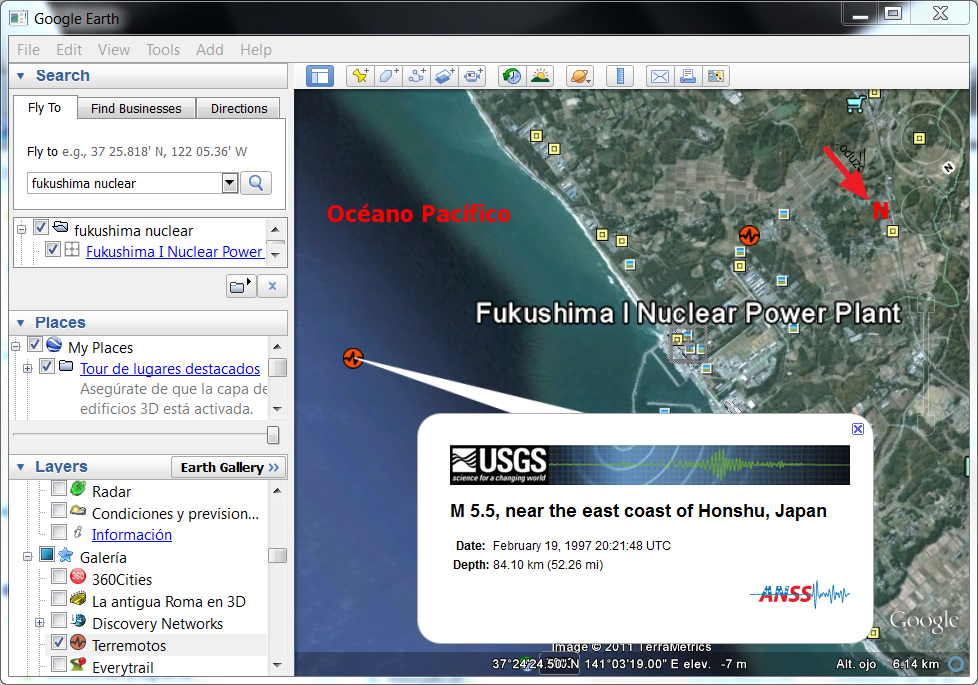The width and height of the screenshot is (978, 685).
Task: Uncheck the fukushima nuclear search folder
Action: 41,227
